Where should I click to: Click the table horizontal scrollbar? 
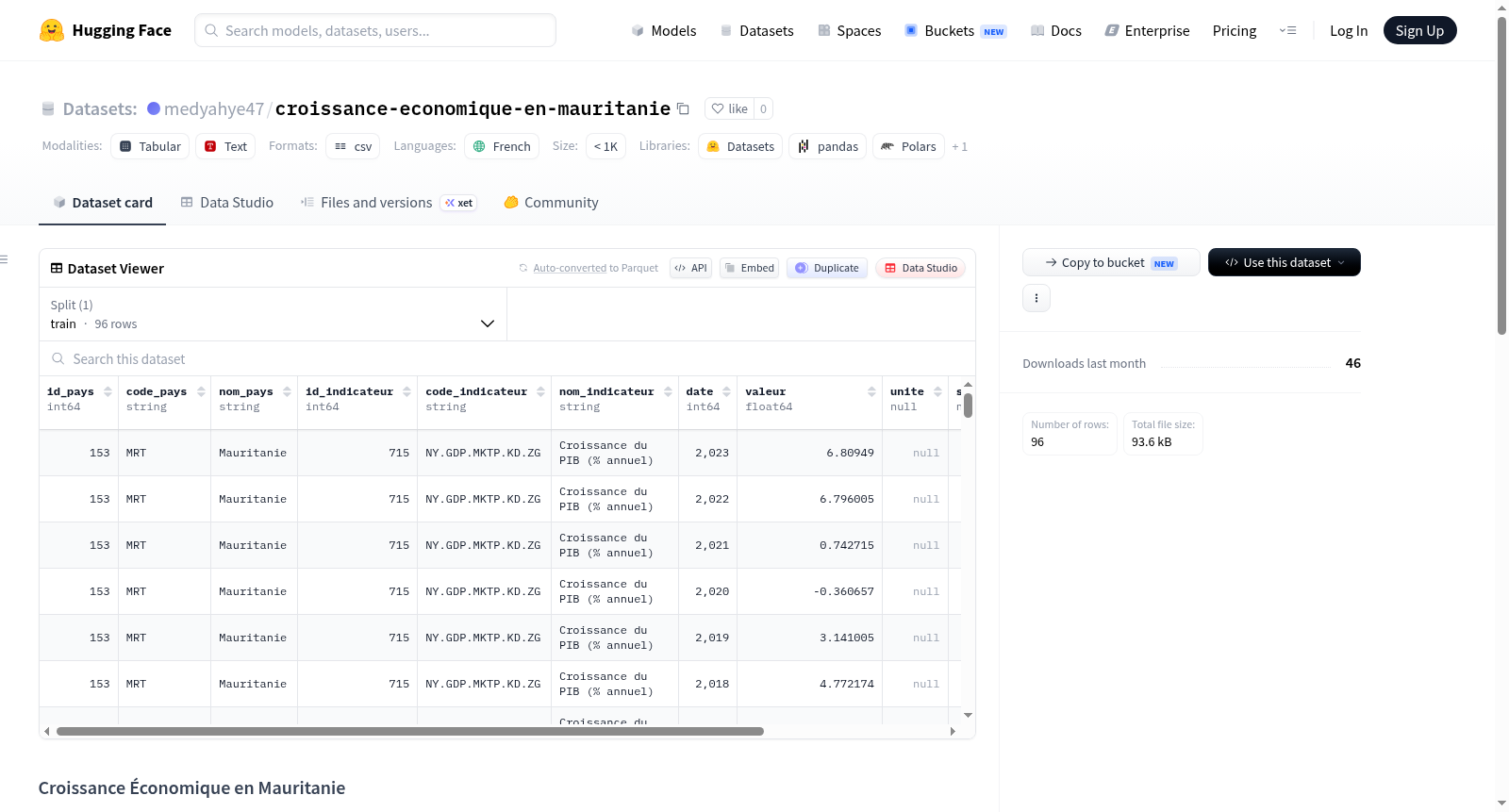410,731
